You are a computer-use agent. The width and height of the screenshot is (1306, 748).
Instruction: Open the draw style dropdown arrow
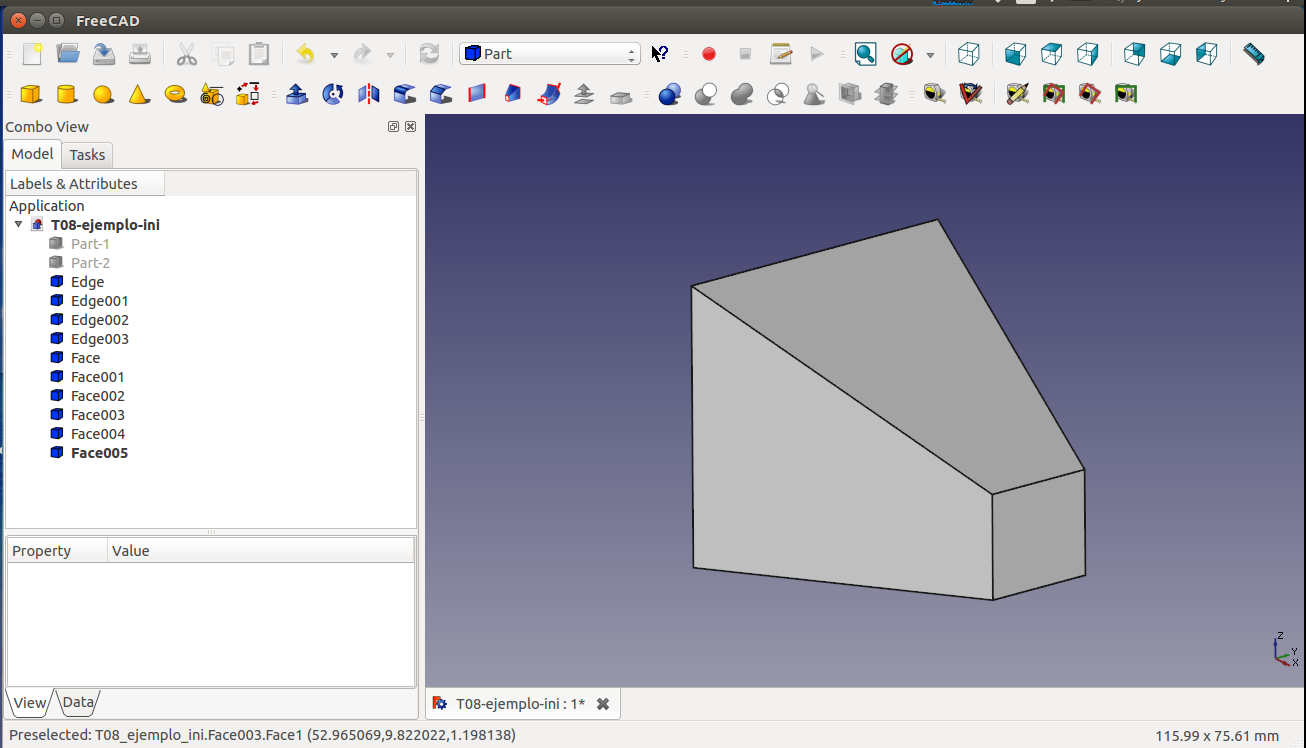coord(930,55)
